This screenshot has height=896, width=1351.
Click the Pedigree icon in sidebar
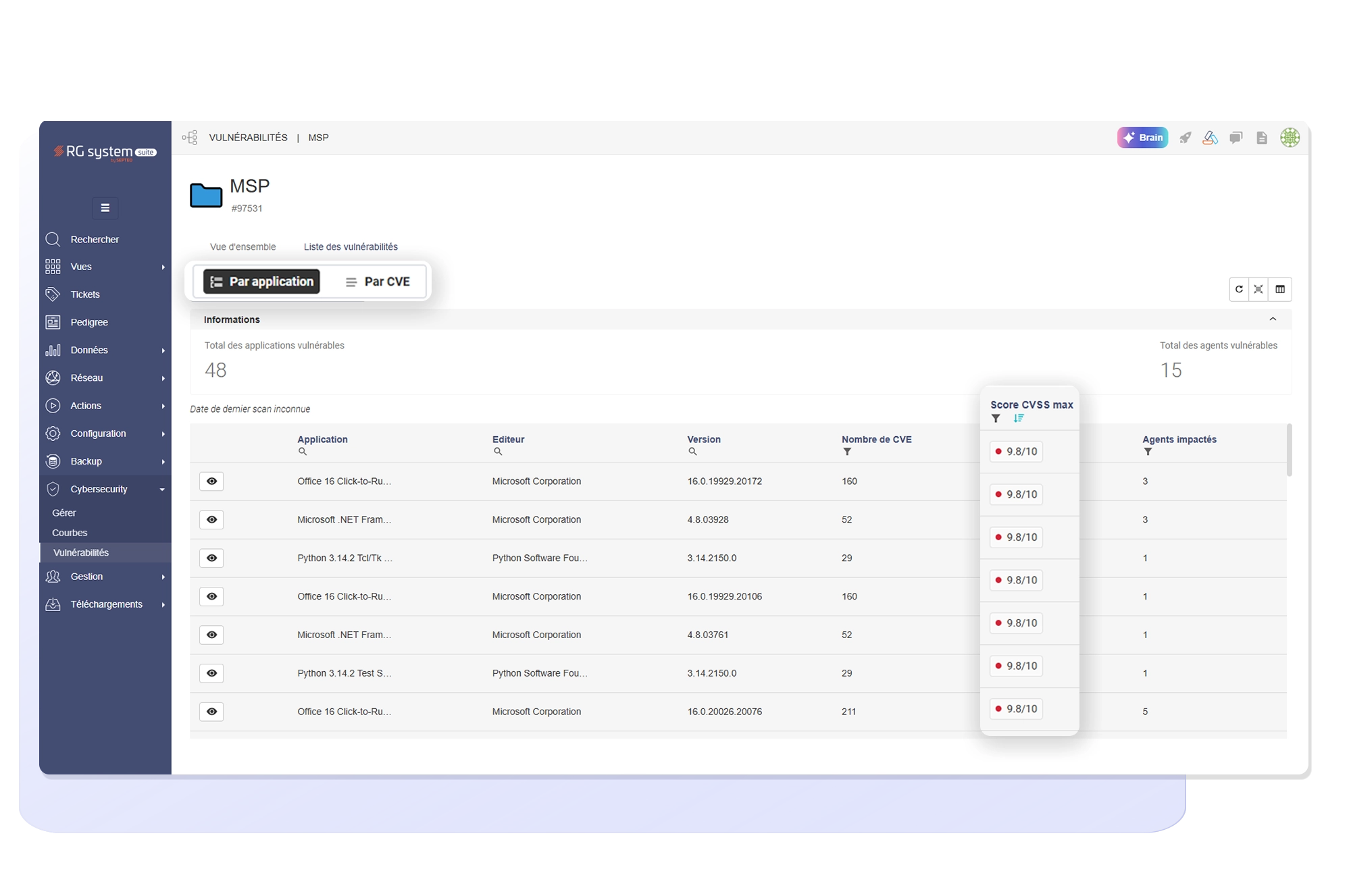tap(53, 322)
